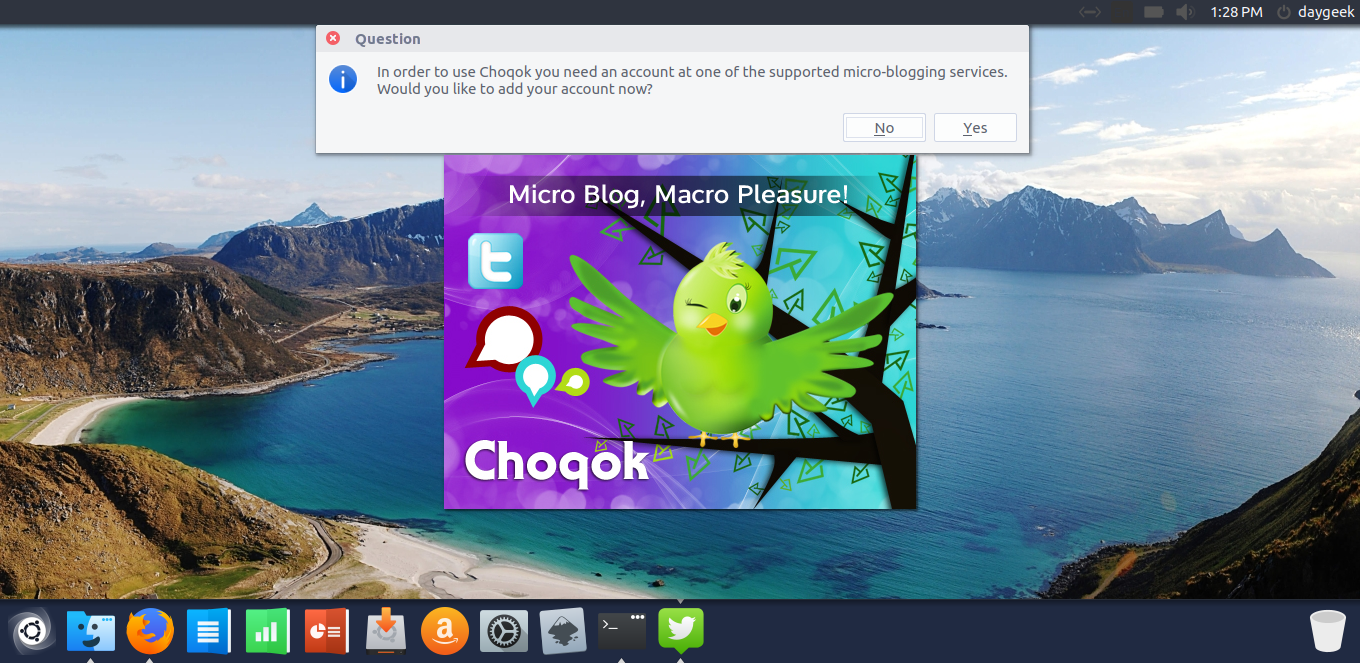1360x663 pixels.
Task: Close the Question dialog with the red X
Action: click(333, 38)
